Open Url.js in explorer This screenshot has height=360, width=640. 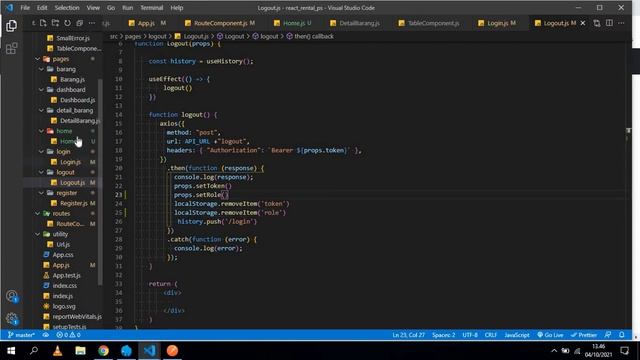(x=63, y=244)
